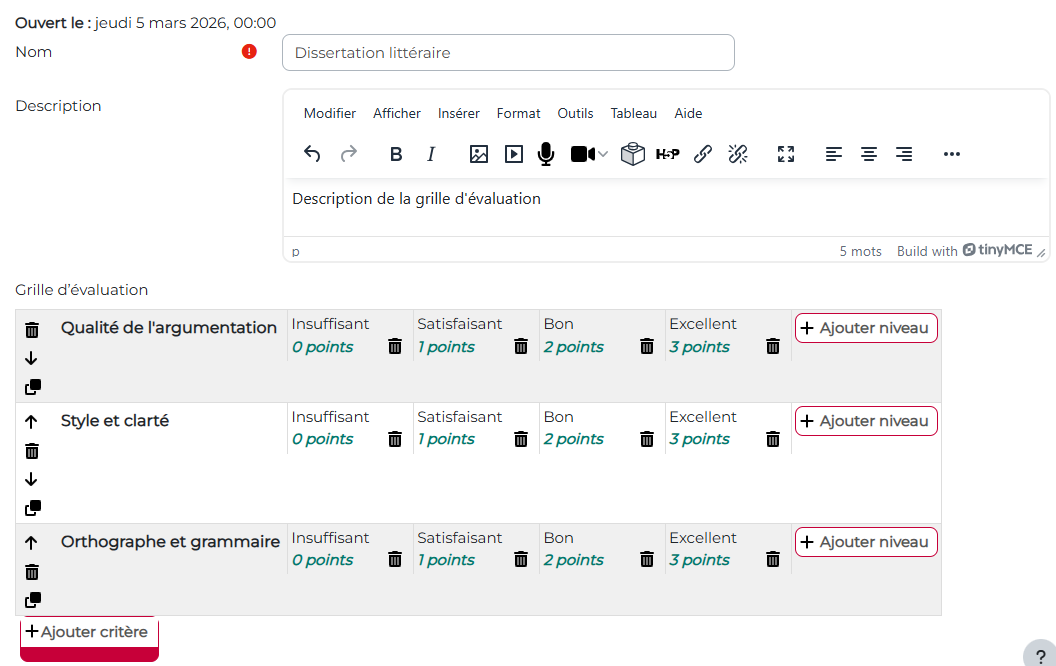Viewport: 1056px width, 666px height.
Task: Click the question mark help button
Action: (1040, 655)
